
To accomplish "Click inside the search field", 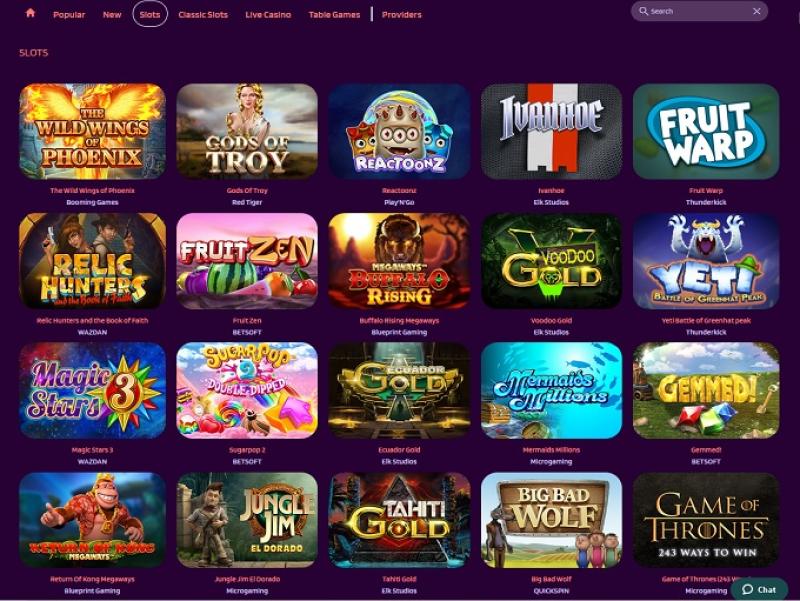I will click(x=699, y=11).
